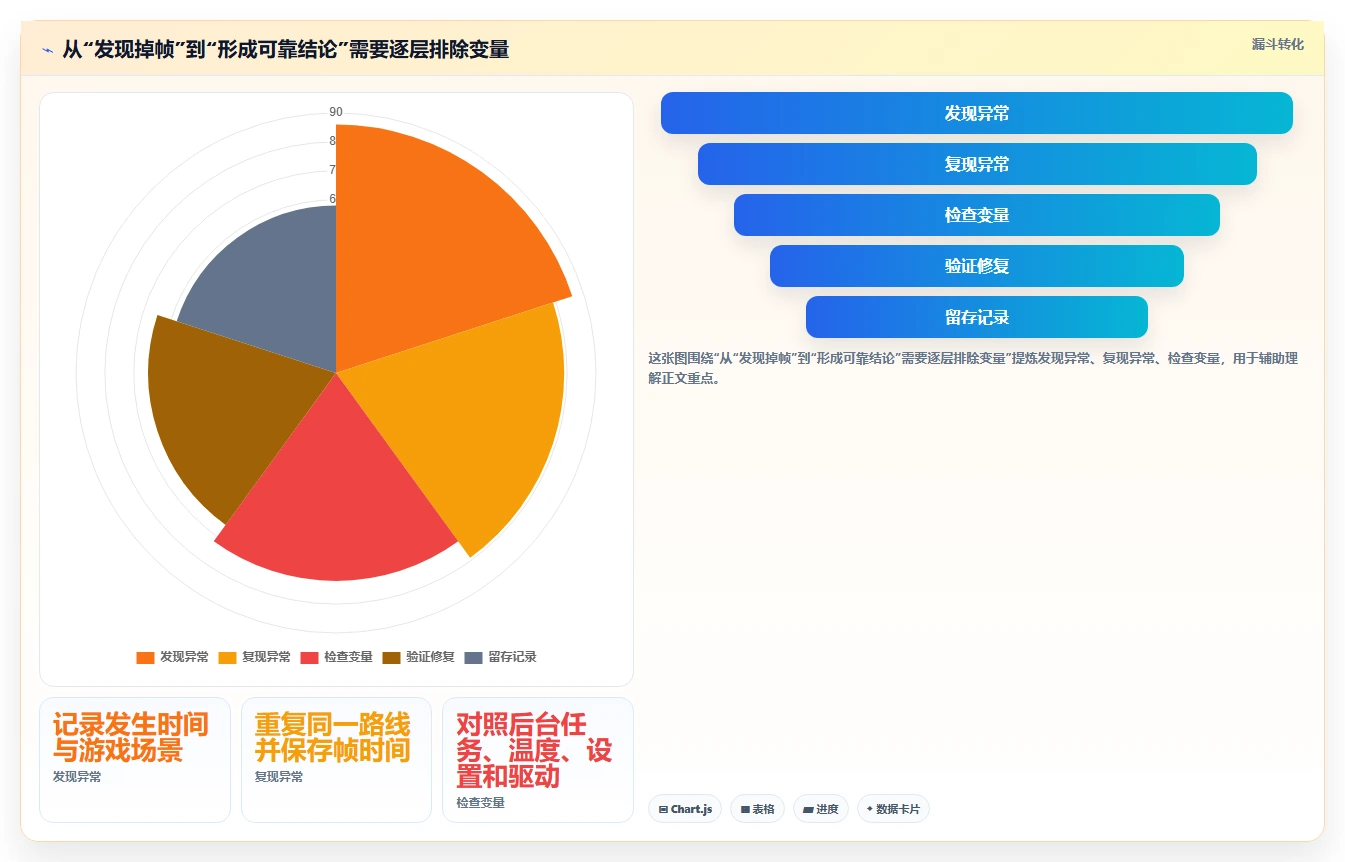Viewport: 1345px width, 862px height.
Task: Click the chart axis label 90
Action: (336, 112)
